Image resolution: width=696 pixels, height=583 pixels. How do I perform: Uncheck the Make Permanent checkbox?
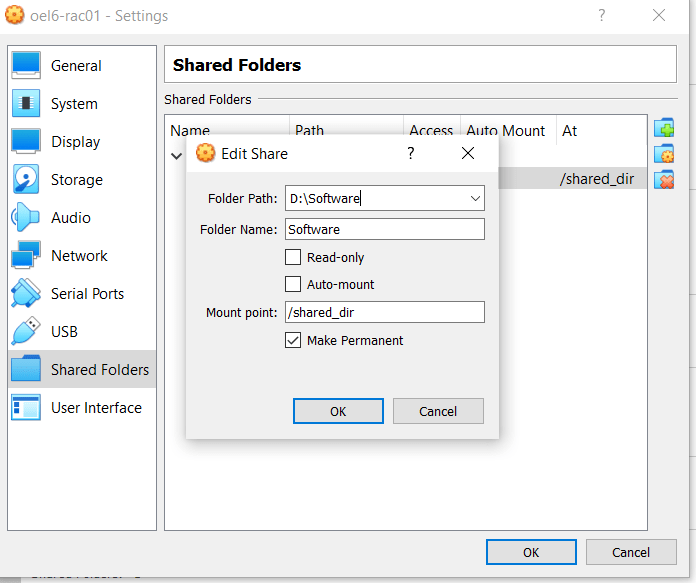tap(293, 340)
